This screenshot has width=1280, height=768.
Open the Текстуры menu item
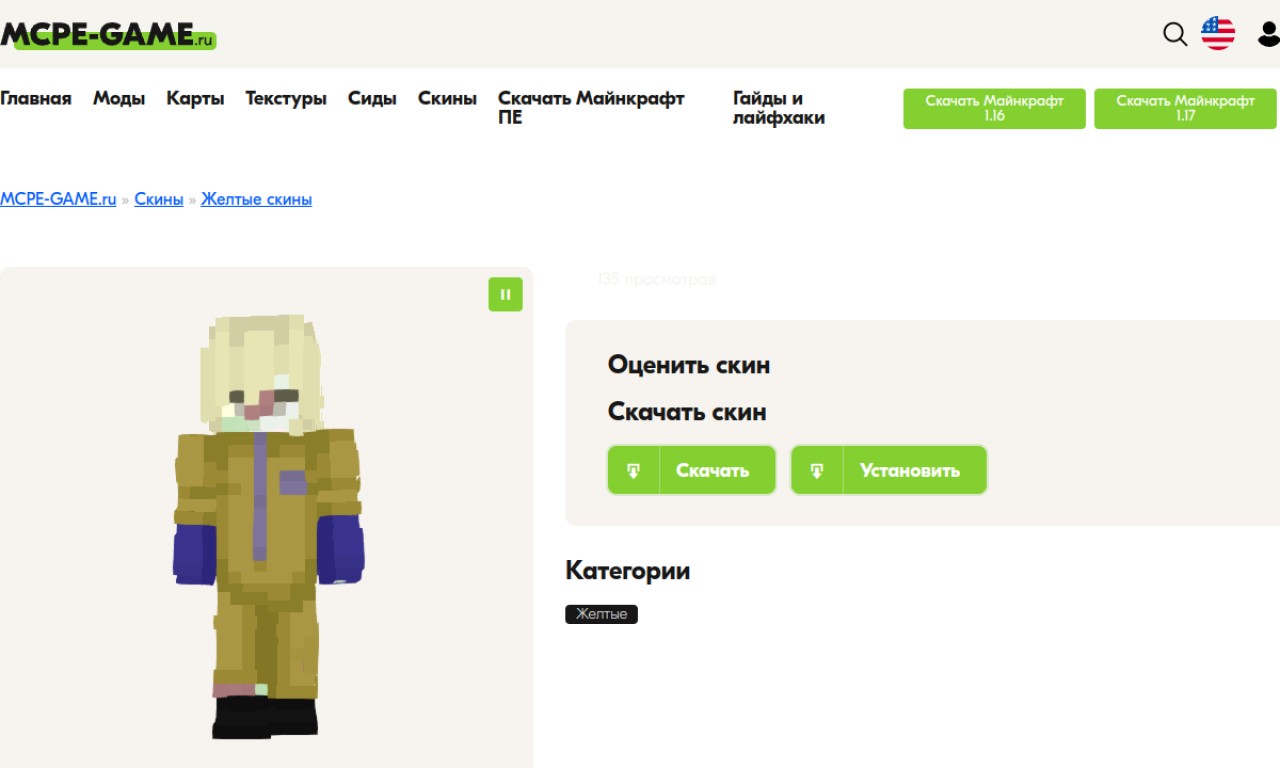[286, 98]
